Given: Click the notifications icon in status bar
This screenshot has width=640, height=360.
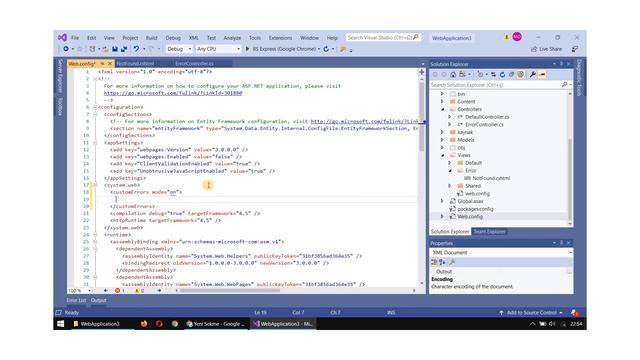Looking at the screenshot, I should tap(575, 313).
